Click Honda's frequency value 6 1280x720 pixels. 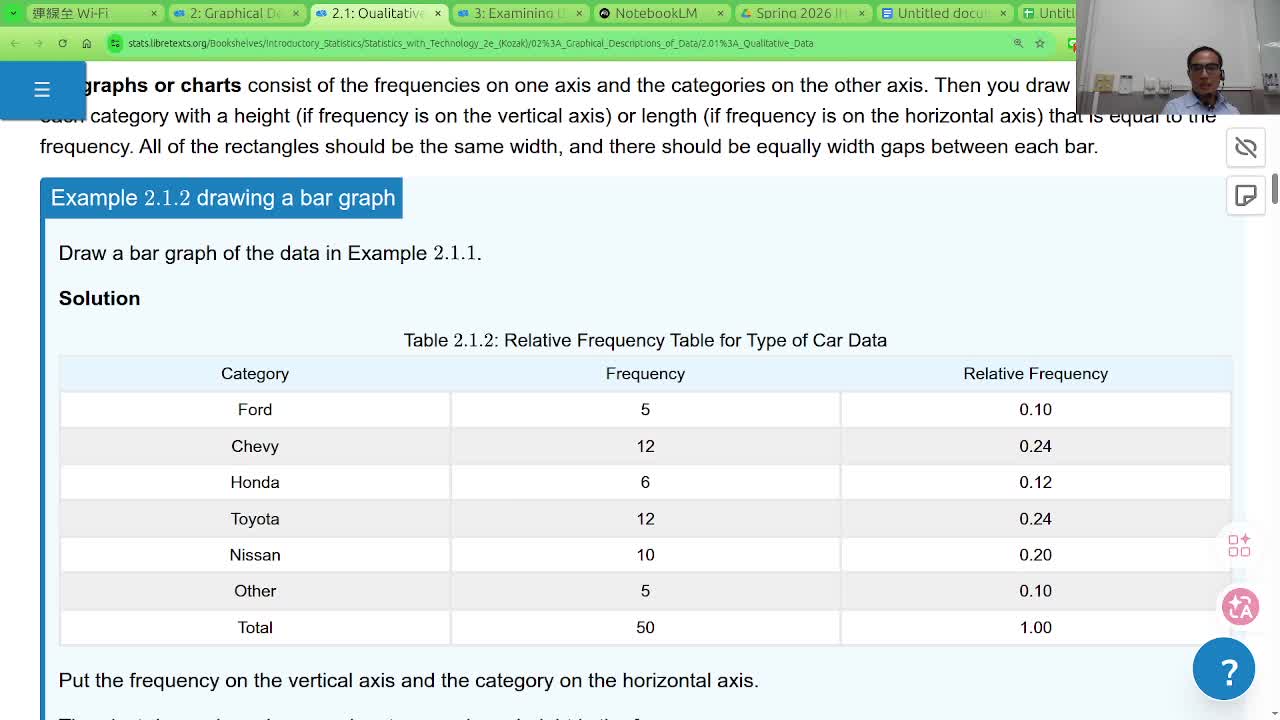point(645,482)
